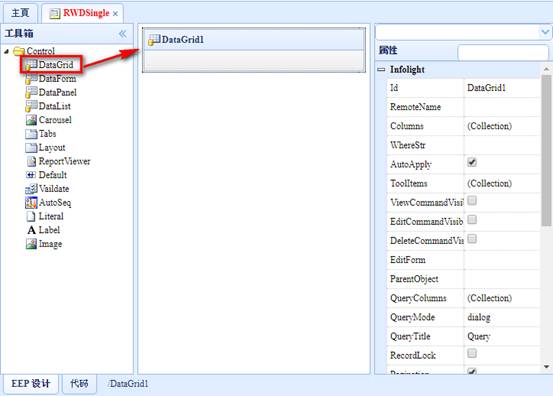Select the Label control icon

pyautogui.click(x=31, y=230)
